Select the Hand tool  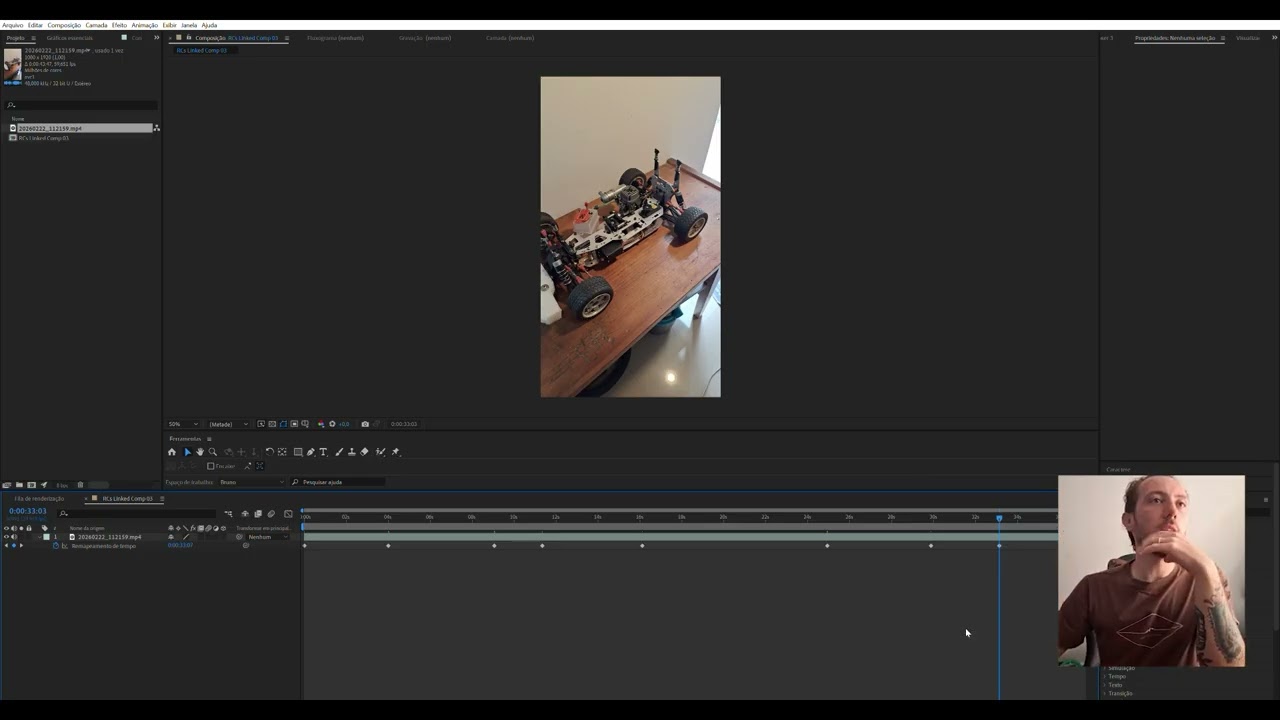200,452
